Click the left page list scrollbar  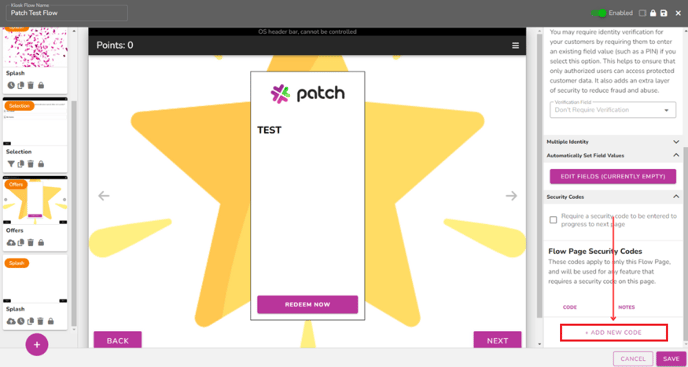pos(74,213)
